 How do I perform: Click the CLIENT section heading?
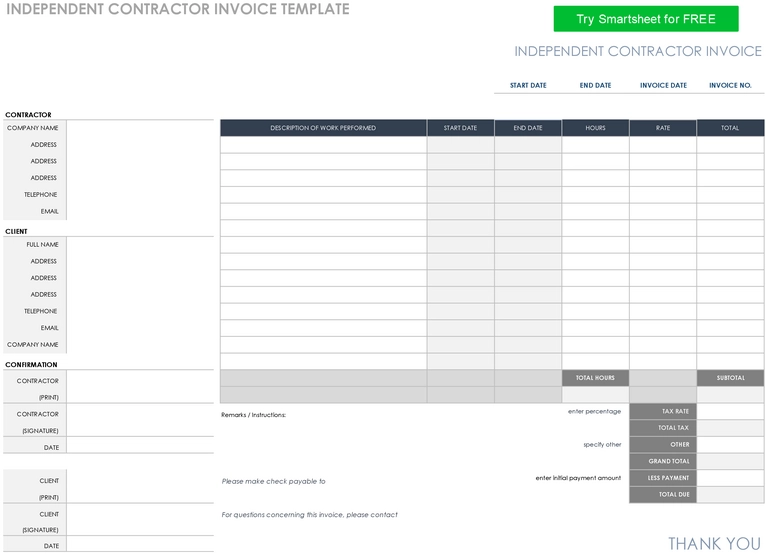point(16,232)
